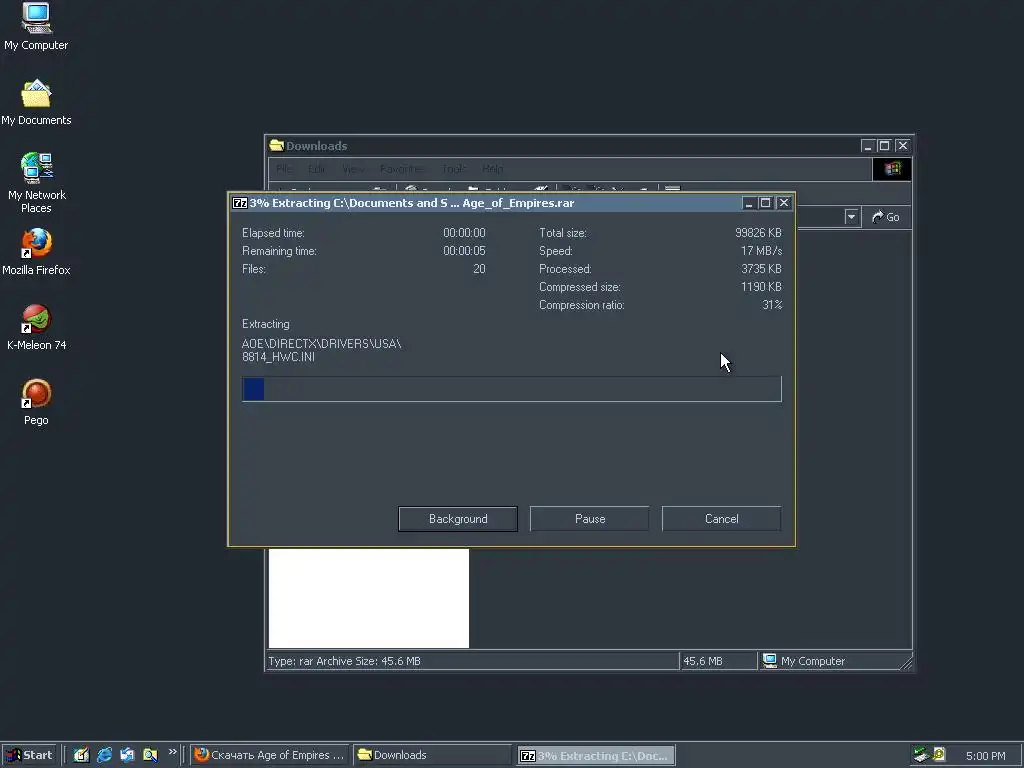Click the right system tray icon next to the clock
This screenshot has width=1024, height=768.
tap(939, 755)
